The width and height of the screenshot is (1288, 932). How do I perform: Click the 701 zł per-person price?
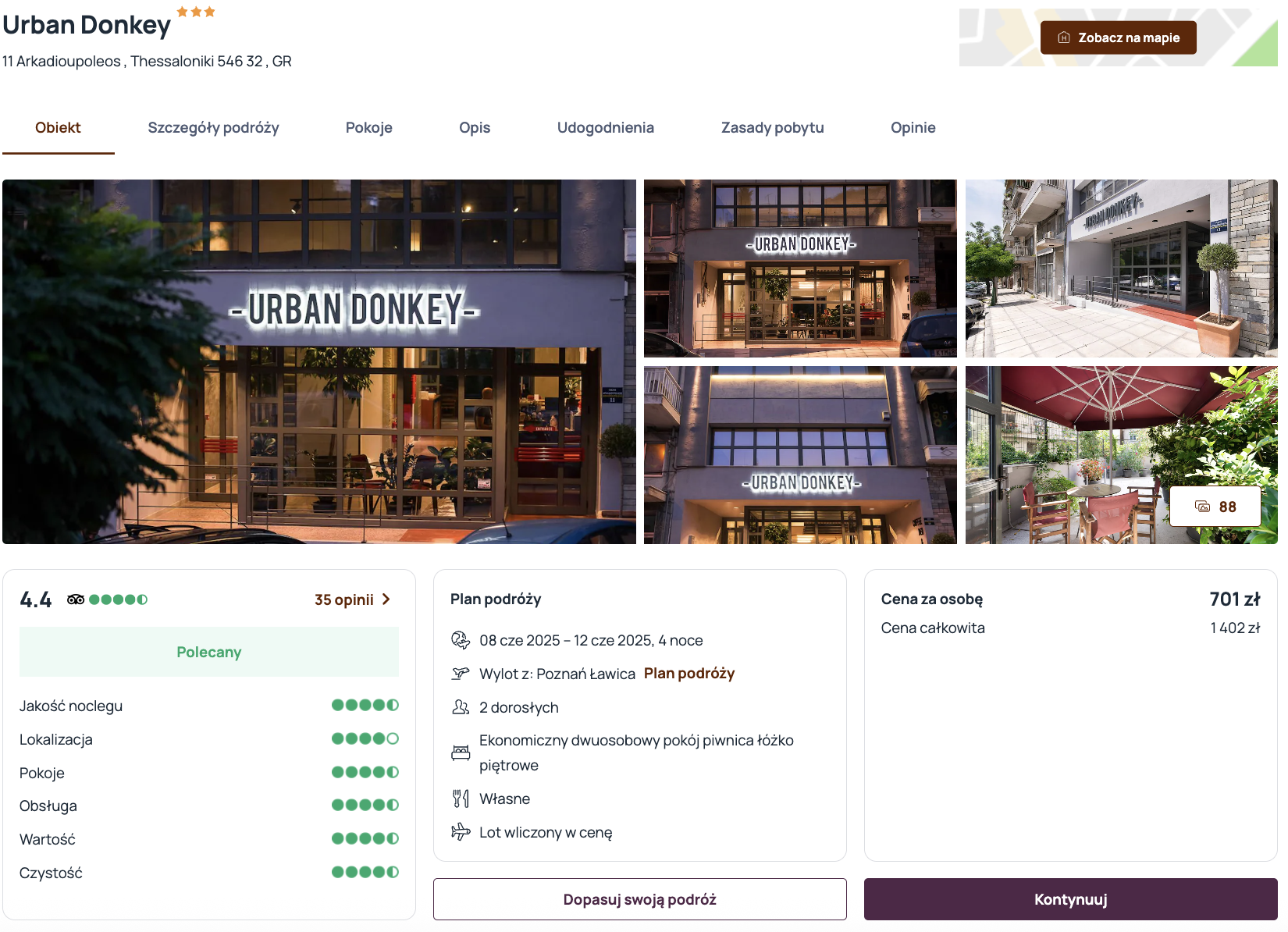click(x=1235, y=599)
